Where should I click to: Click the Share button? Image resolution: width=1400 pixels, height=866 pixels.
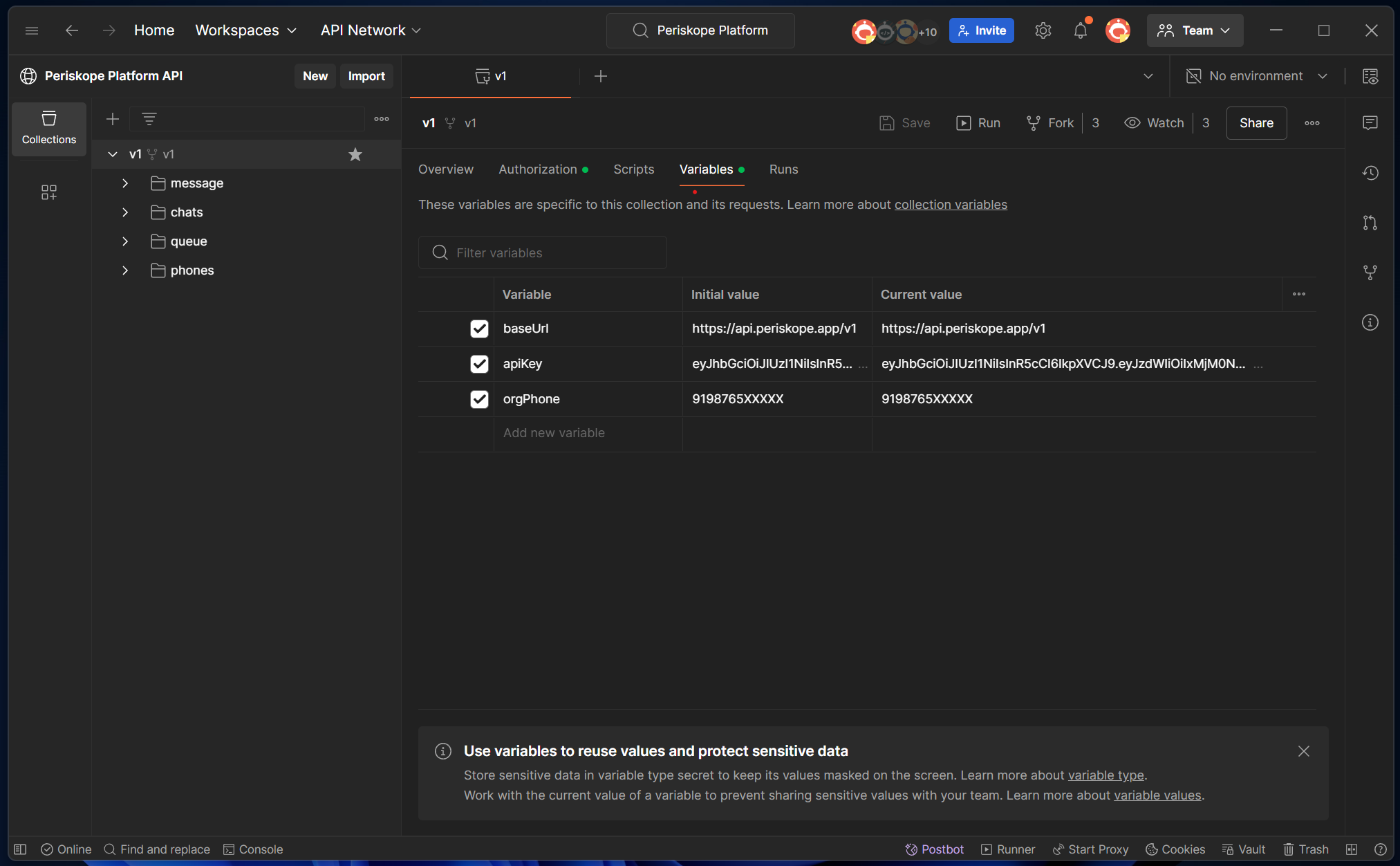tap(1256, 123)
